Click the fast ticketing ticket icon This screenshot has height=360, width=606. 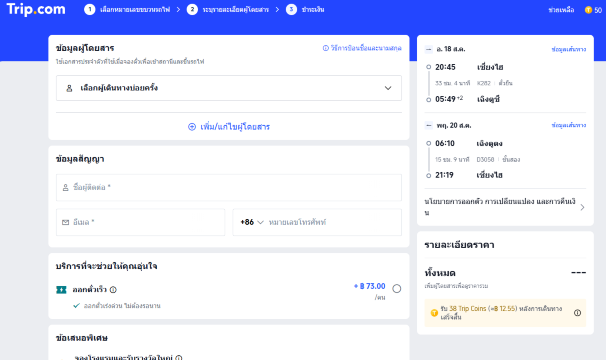pos(61,290)
